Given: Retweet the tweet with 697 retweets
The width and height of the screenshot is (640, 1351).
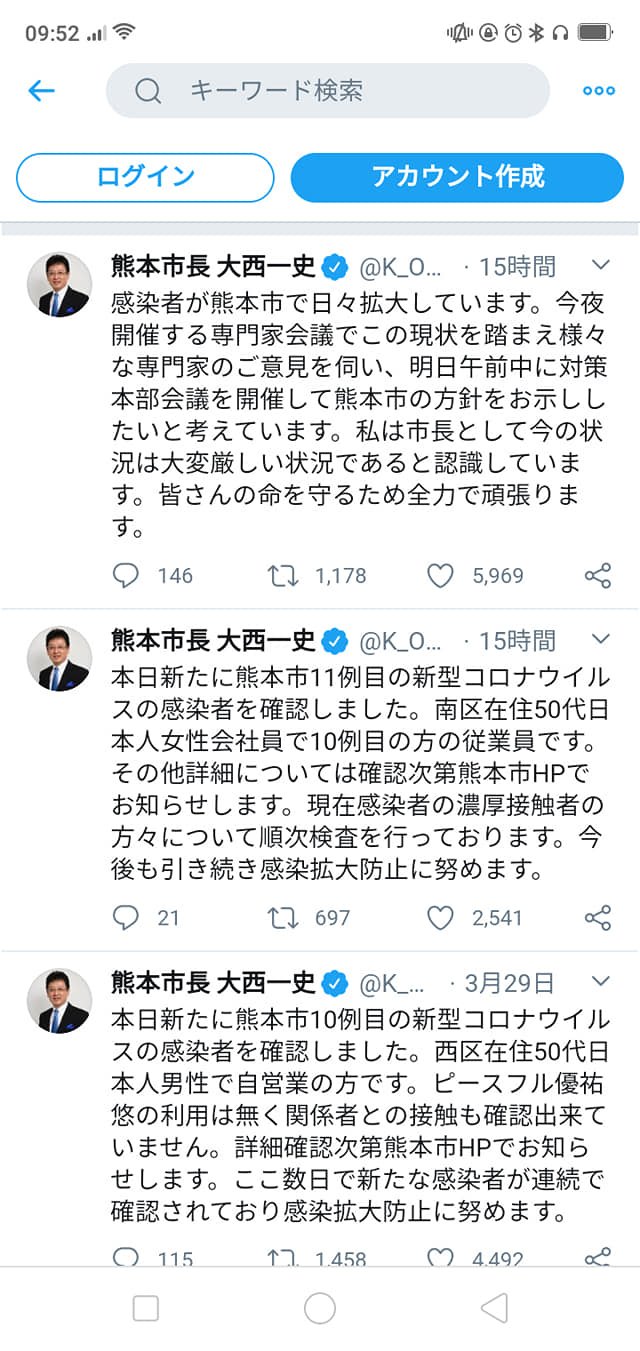Looking at the screenshot, I should pos(283,917).
